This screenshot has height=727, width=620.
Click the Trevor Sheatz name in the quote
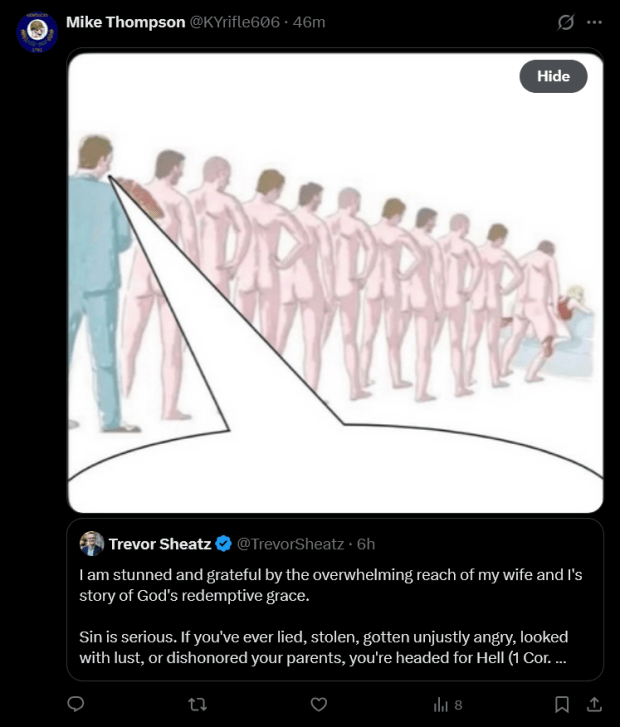159,544
